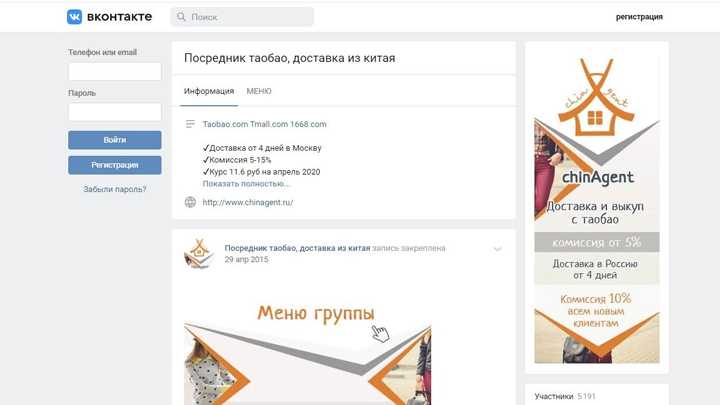Click регистрация link in top header
This screenshot has height=405, width=720.
click(639, 17)
